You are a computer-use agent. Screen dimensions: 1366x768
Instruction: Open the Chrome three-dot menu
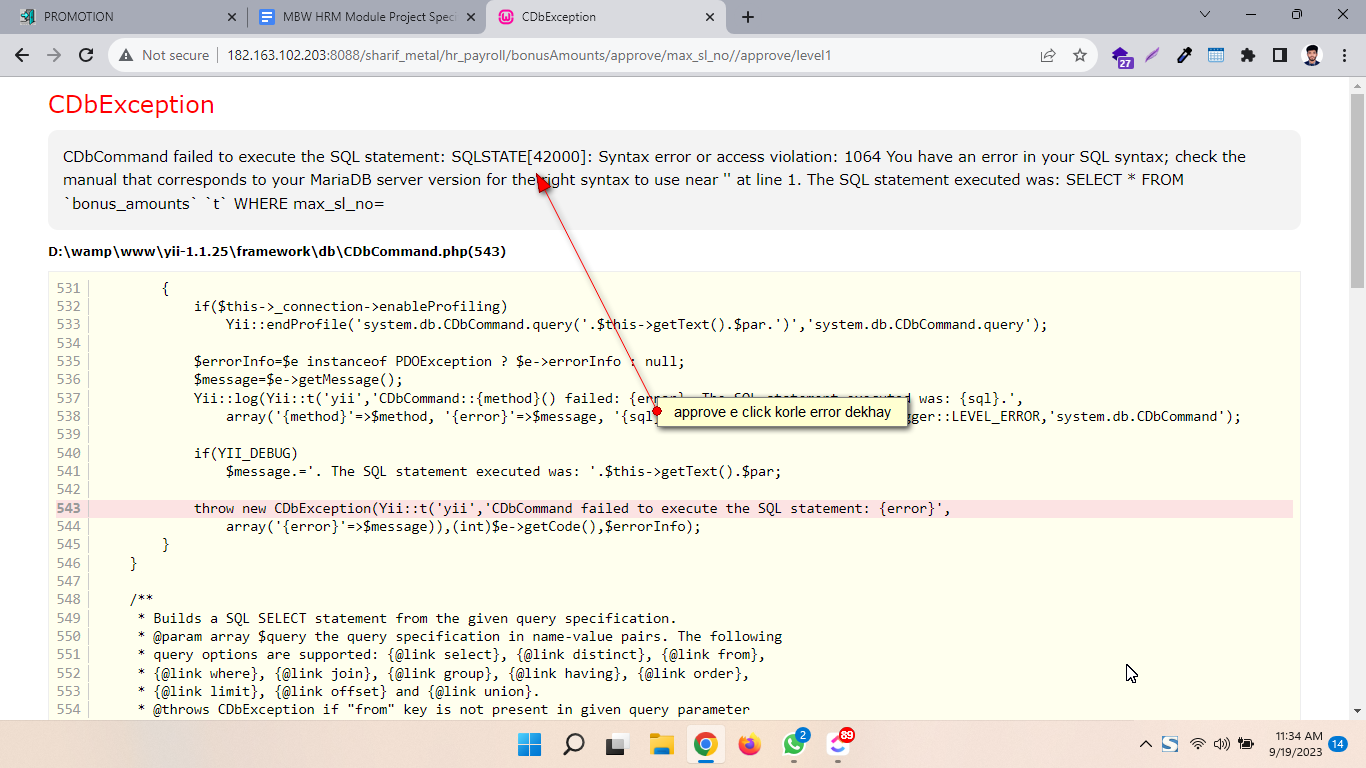1343,56
